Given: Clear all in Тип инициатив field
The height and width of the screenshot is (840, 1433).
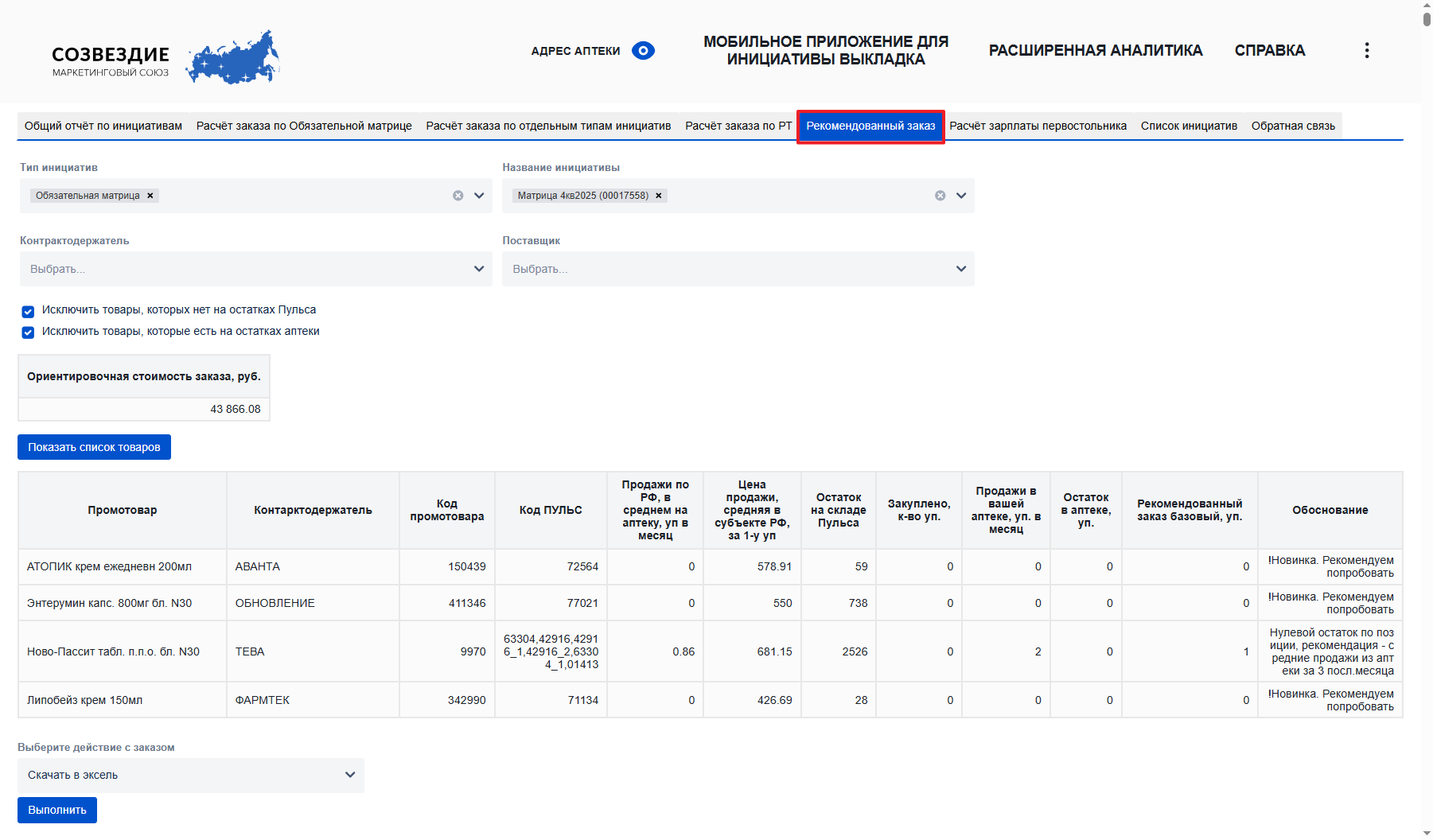Looking at the screenshot, I should point(458,196).
